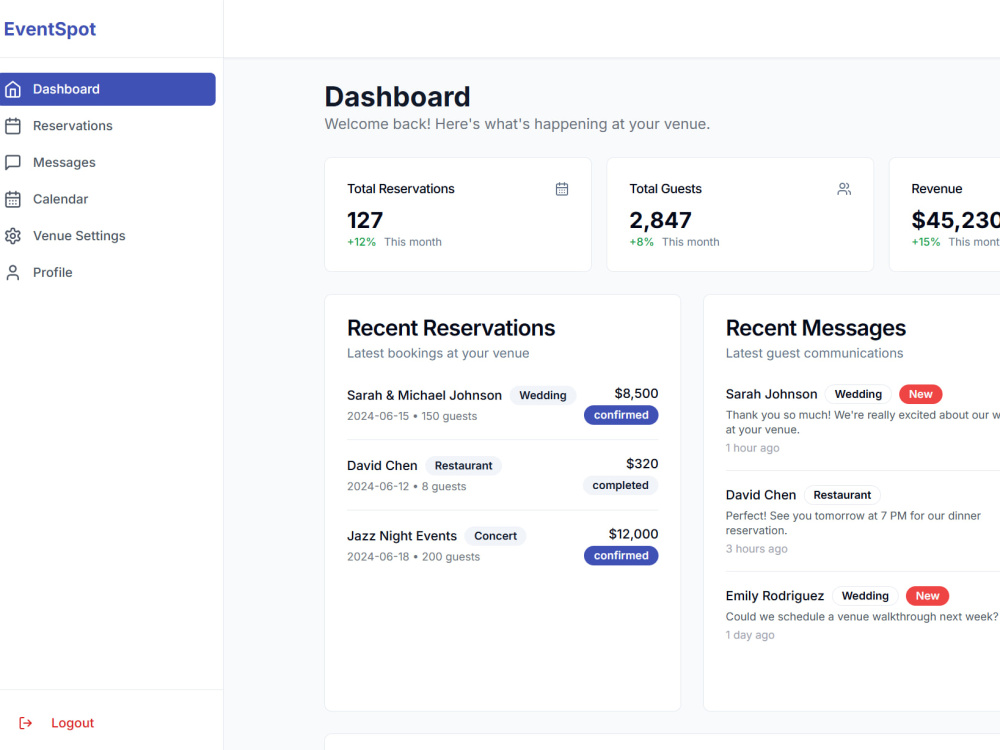Open Venue Settings page
This screenshot has width=1000, height=750.
tap(108, 236)
